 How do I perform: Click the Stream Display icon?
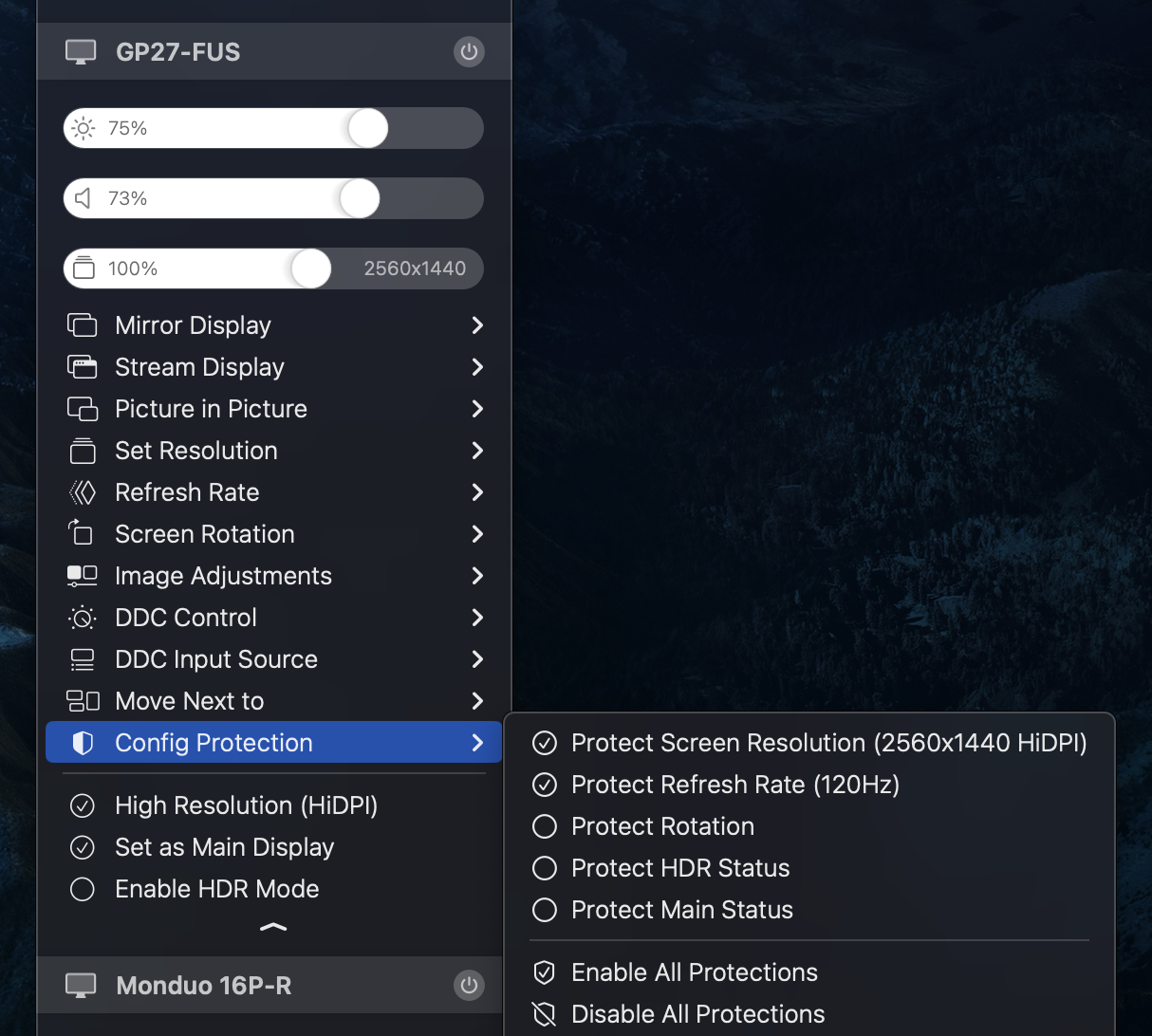pyautogui.click(x=83, y=367)
